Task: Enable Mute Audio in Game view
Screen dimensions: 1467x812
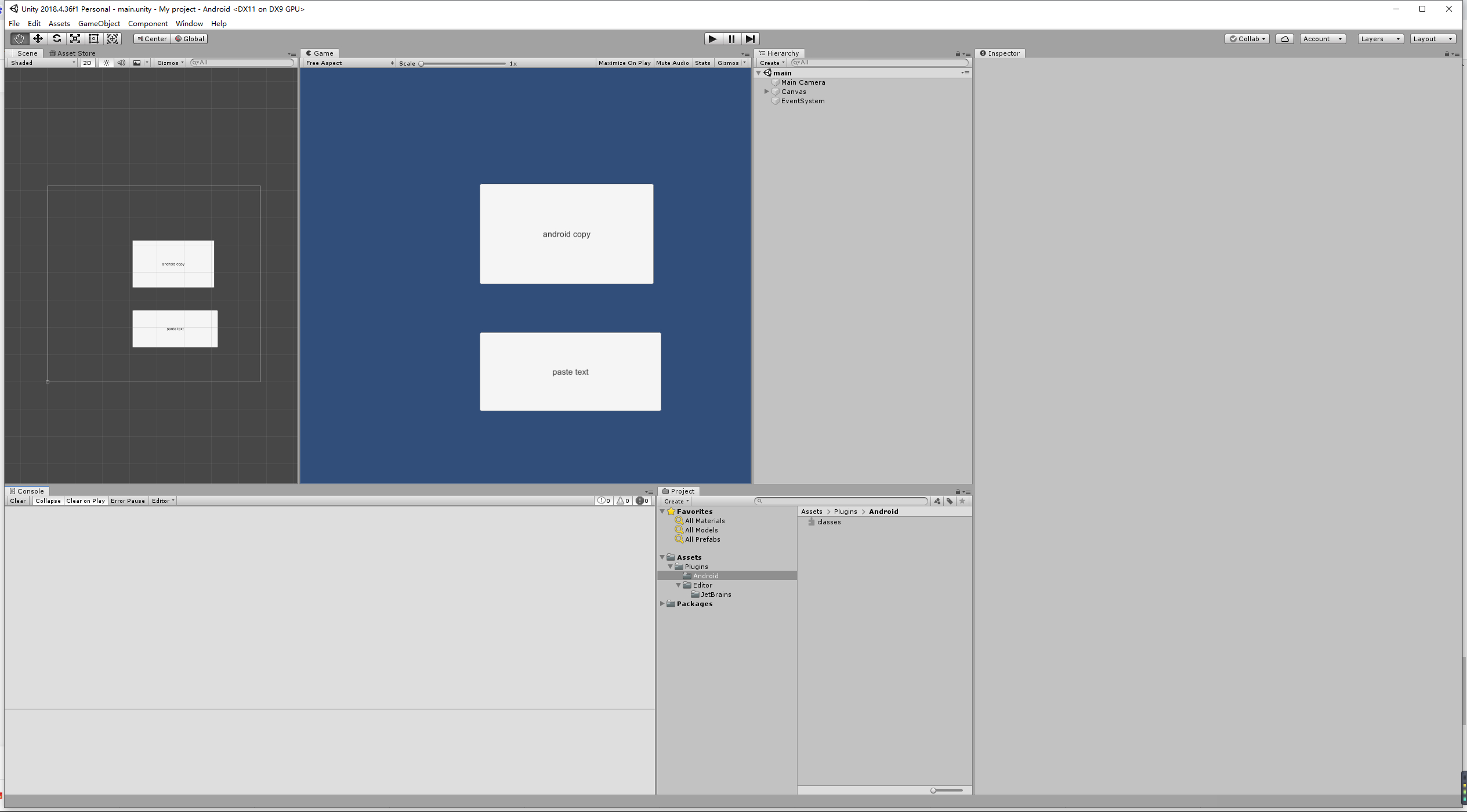Action: click(x=672, y=63)
